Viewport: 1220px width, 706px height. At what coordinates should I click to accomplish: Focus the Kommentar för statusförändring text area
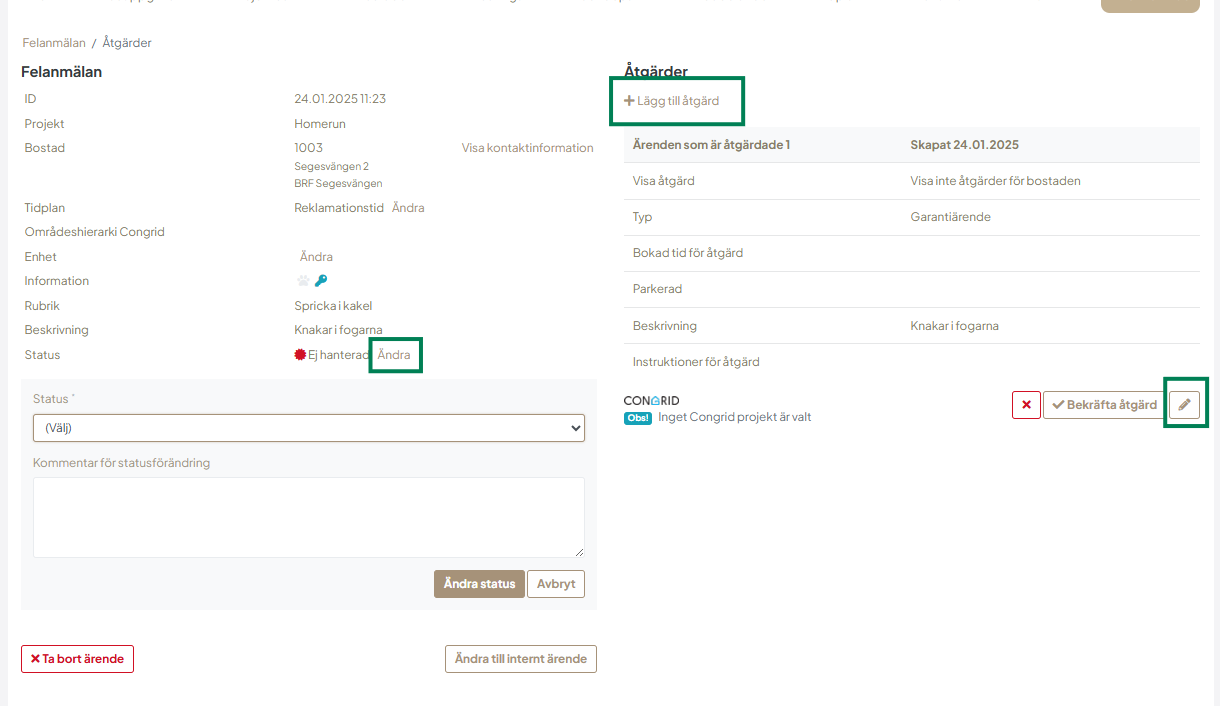[308, 517]
